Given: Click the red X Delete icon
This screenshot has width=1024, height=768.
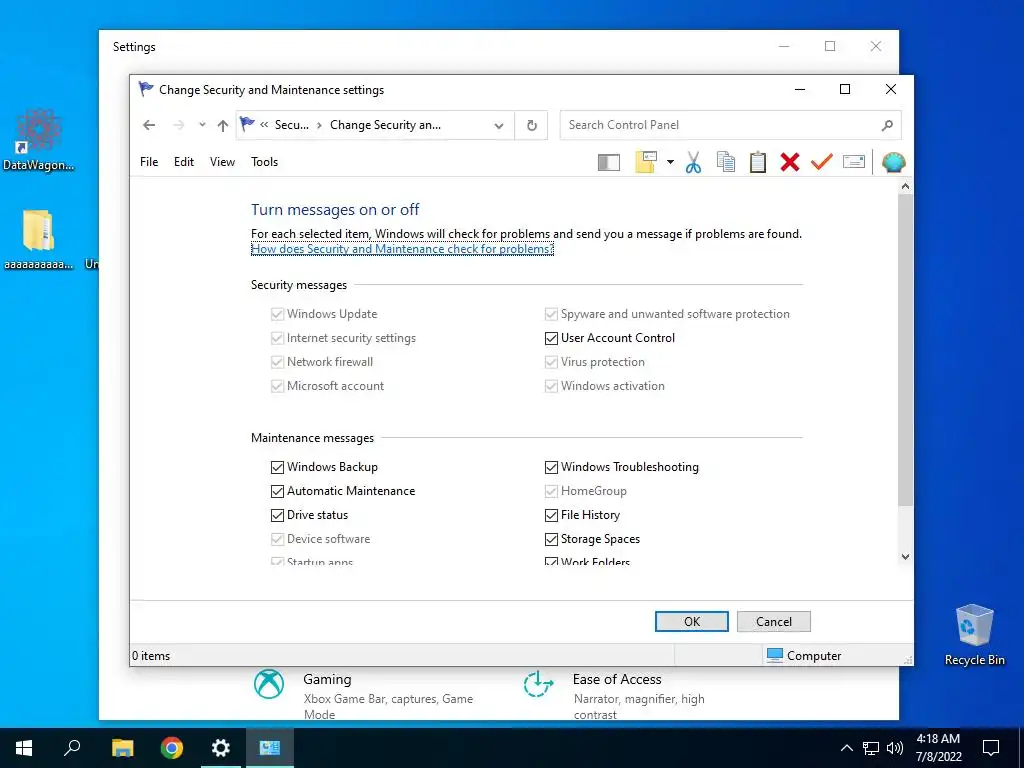Looking at the screenshot, I should (x=790, y=162).
